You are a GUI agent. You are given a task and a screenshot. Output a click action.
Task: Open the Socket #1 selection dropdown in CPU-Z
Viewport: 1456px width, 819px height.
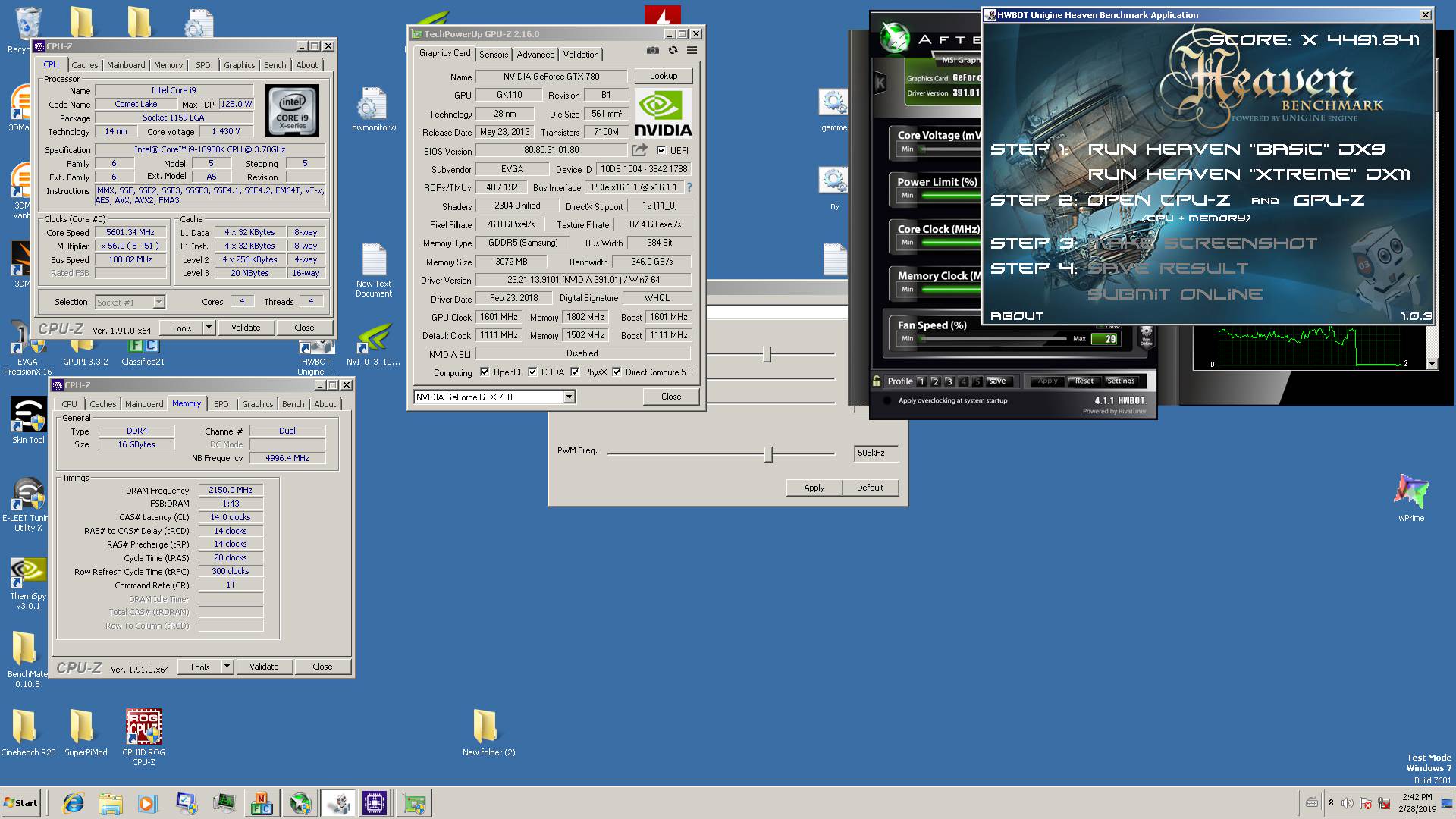point(158,302)
